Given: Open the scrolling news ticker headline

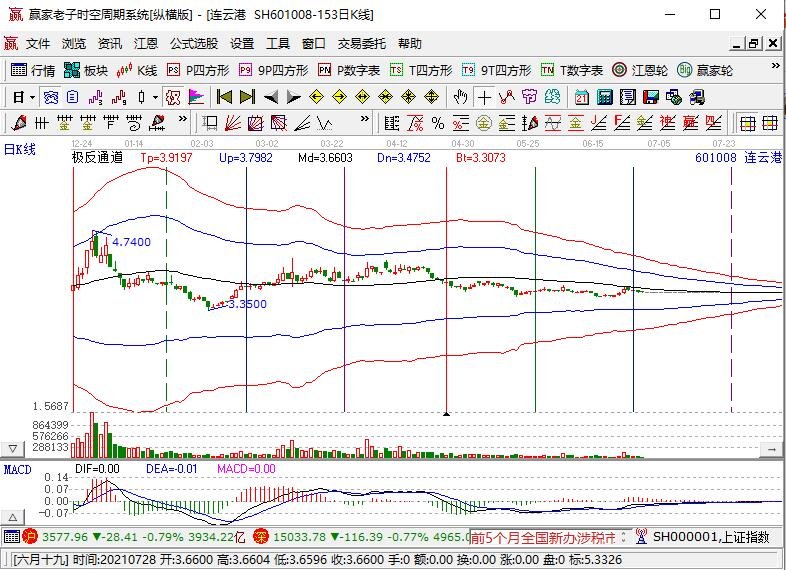Looking at the screenshot, I should 543,537.
